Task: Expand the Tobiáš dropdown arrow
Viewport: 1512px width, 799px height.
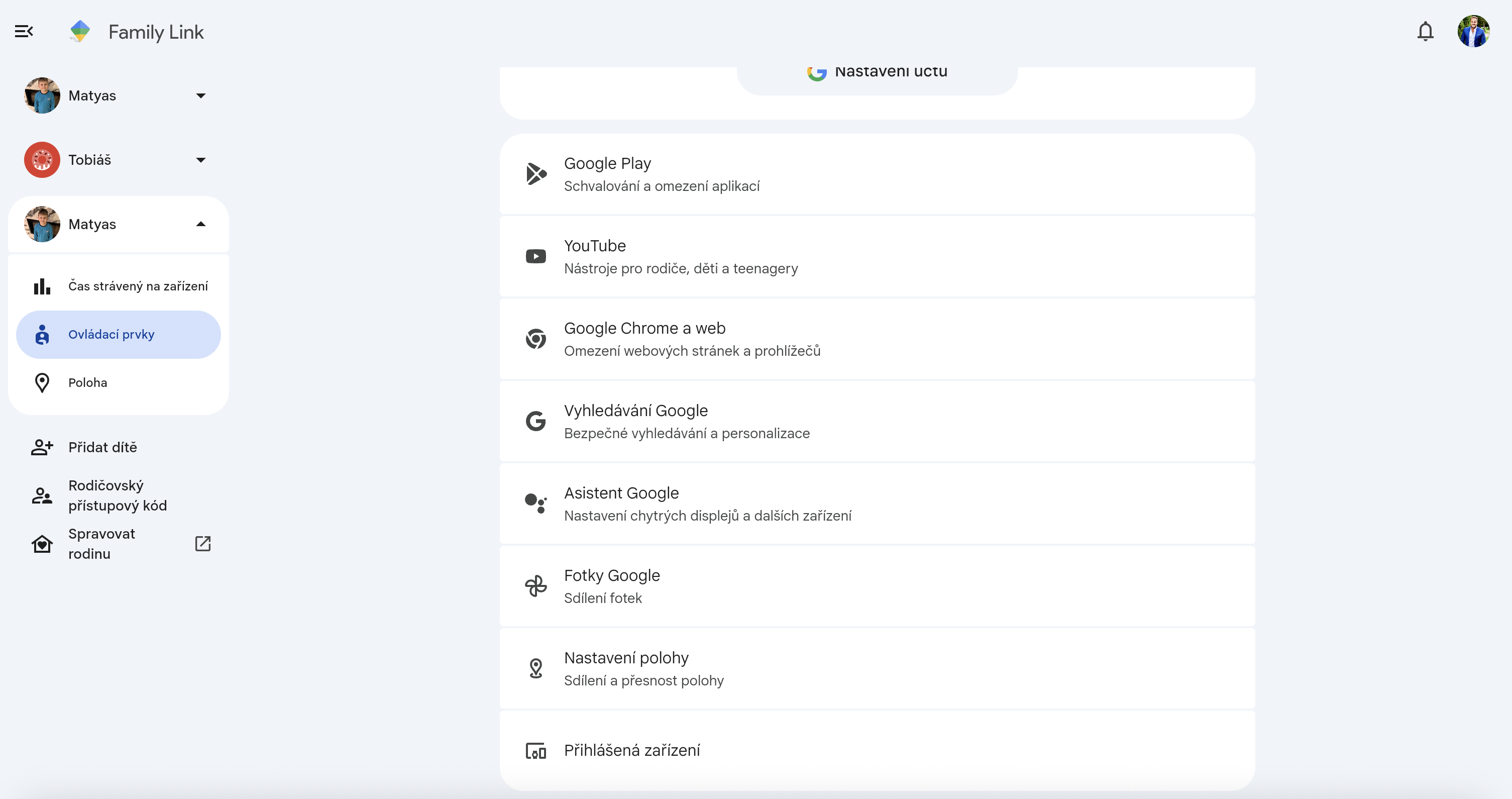Action: pos(201,160)
